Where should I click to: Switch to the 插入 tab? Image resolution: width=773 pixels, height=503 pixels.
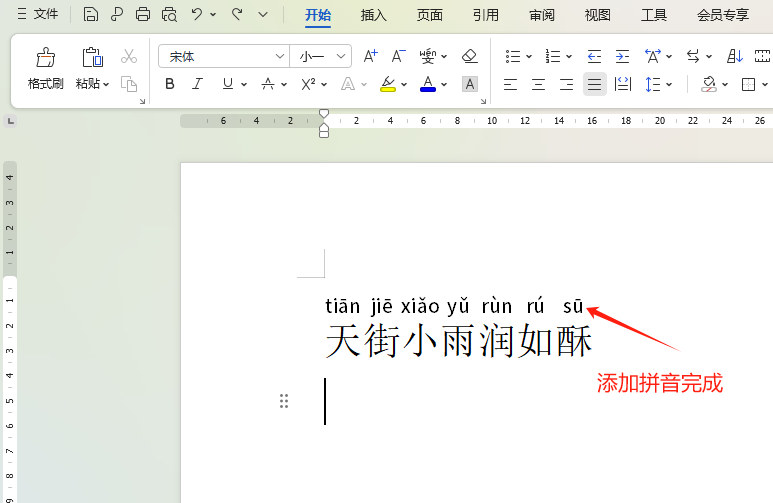pos(374,15)
